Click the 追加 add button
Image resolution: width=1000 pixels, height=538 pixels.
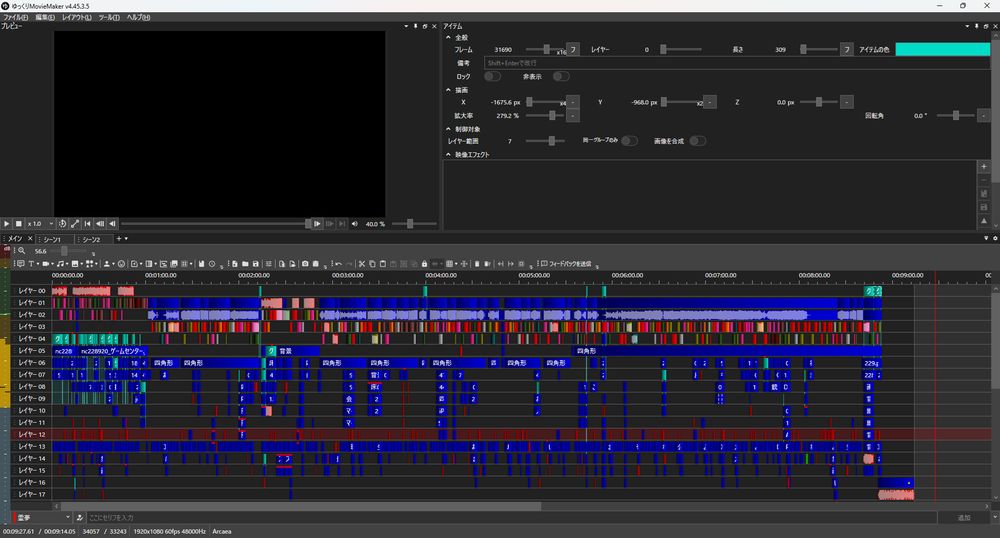coord(964,518)
